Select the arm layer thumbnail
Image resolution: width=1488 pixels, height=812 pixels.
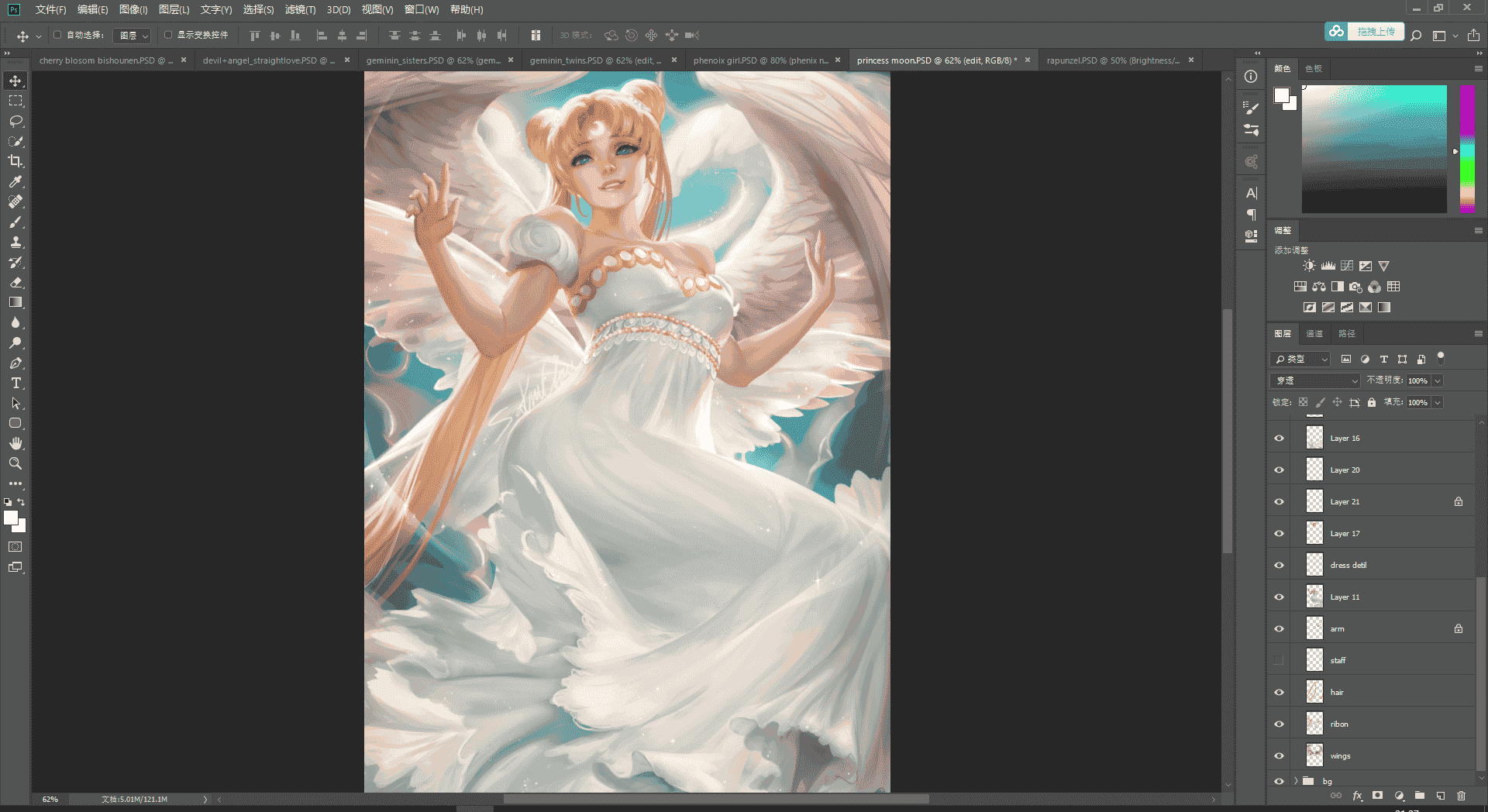[x=1314, y=628]
